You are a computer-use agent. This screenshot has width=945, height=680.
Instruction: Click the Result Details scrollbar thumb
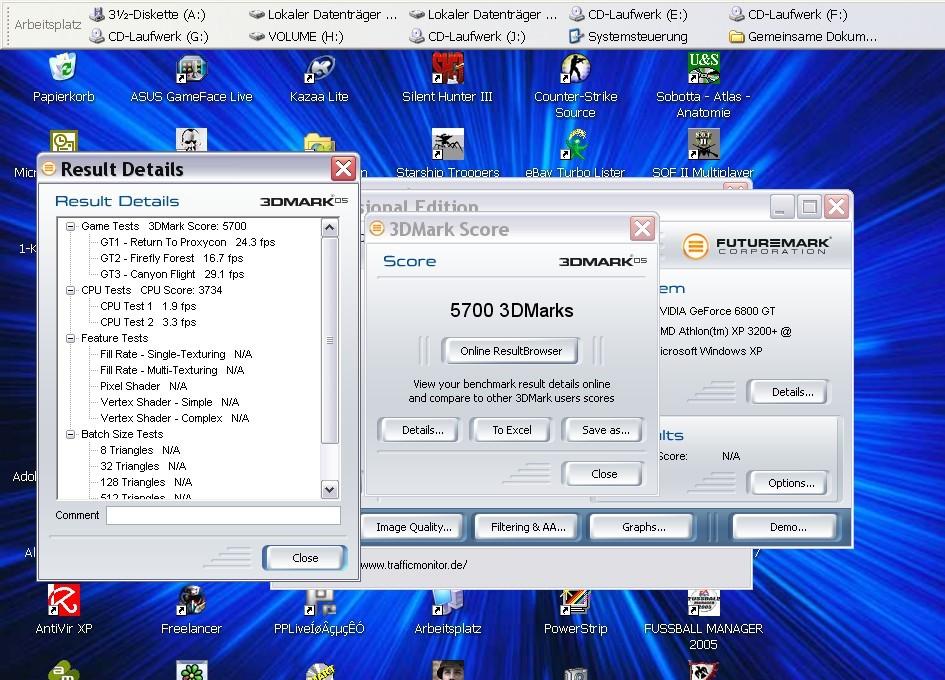click(329, 340)
